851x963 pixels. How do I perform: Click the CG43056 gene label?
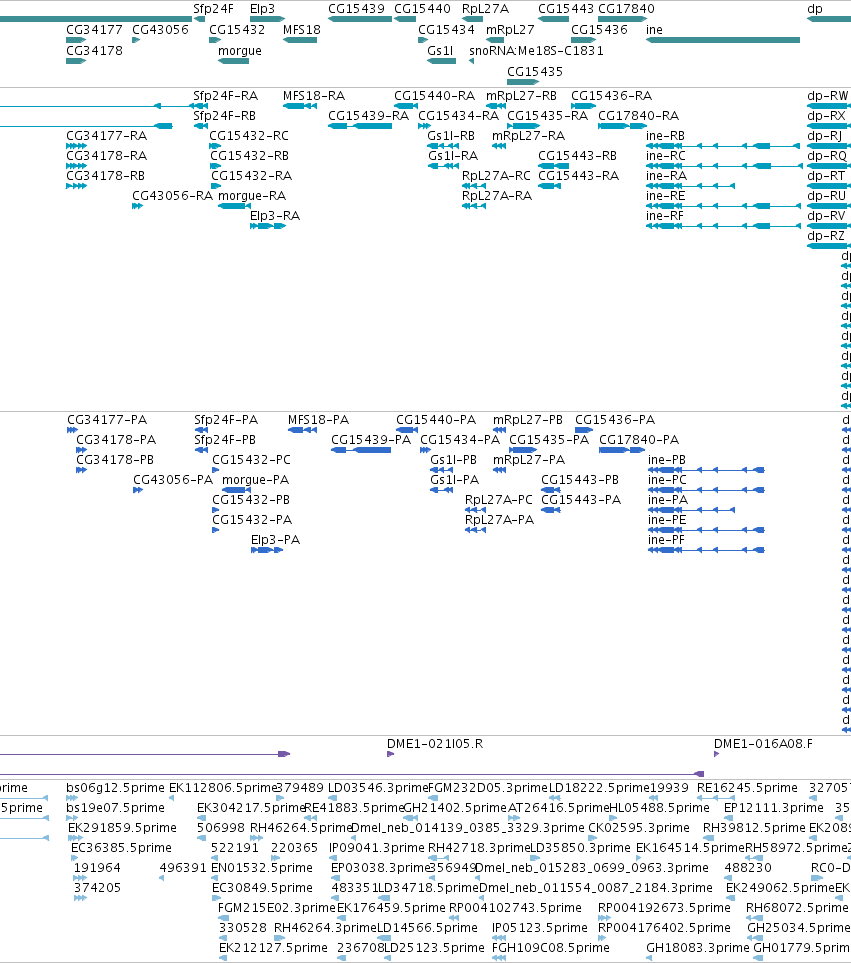coord(160,29)
